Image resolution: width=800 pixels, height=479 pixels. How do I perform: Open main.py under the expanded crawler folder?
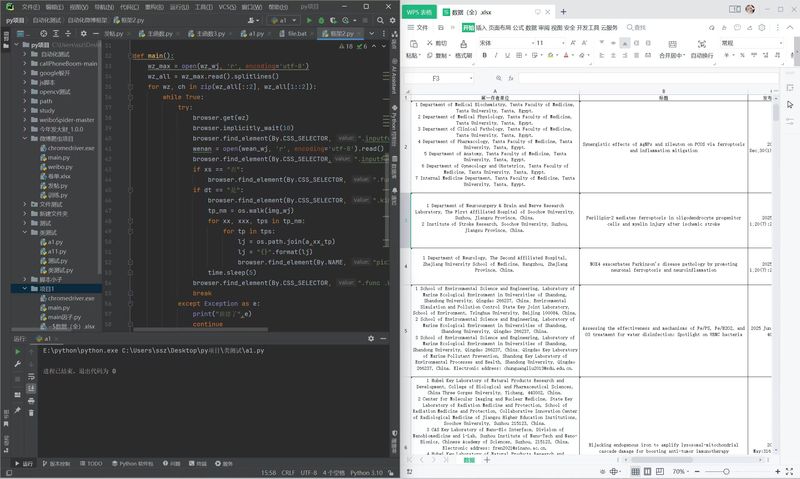(x=54, y=158)
